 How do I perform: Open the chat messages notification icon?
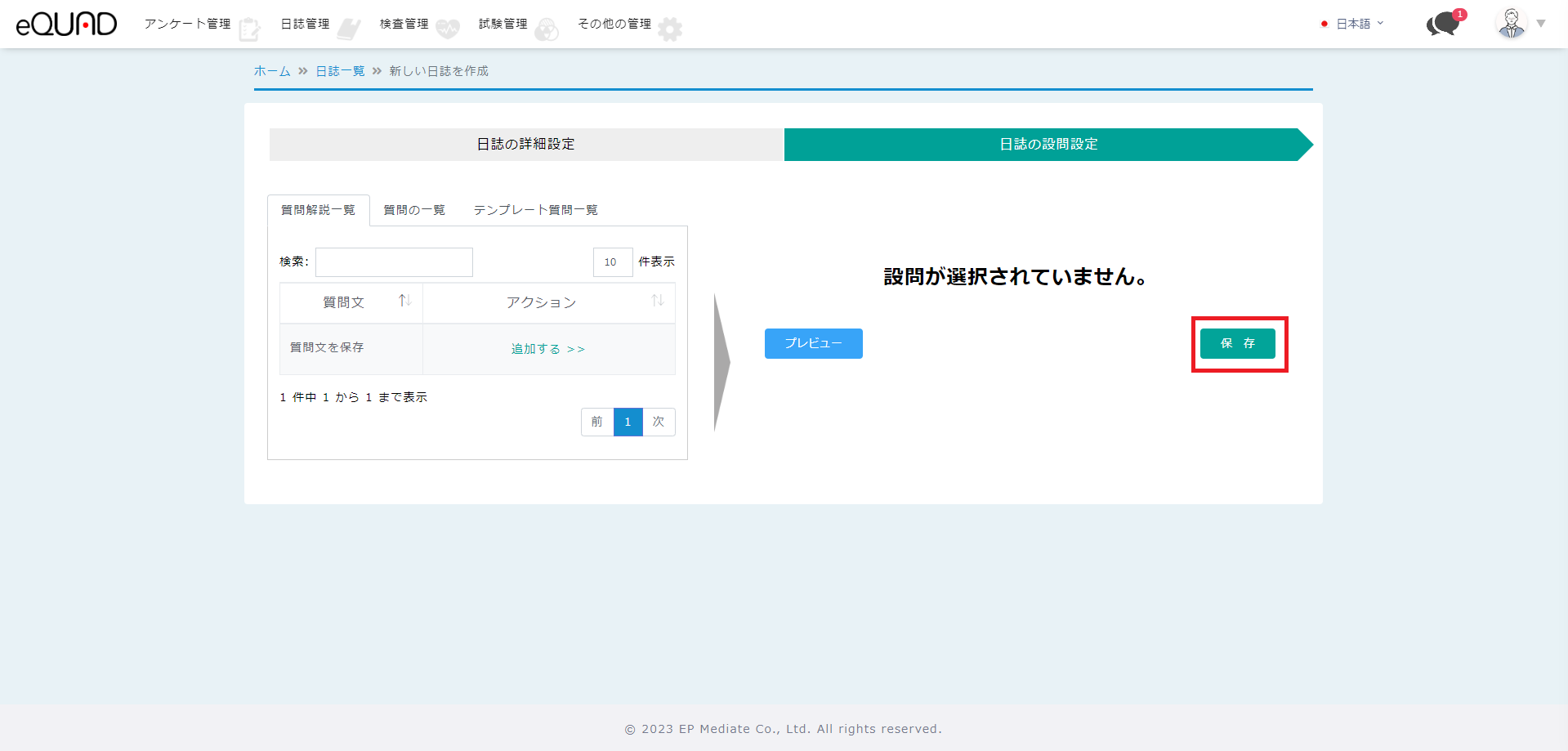1444,24
